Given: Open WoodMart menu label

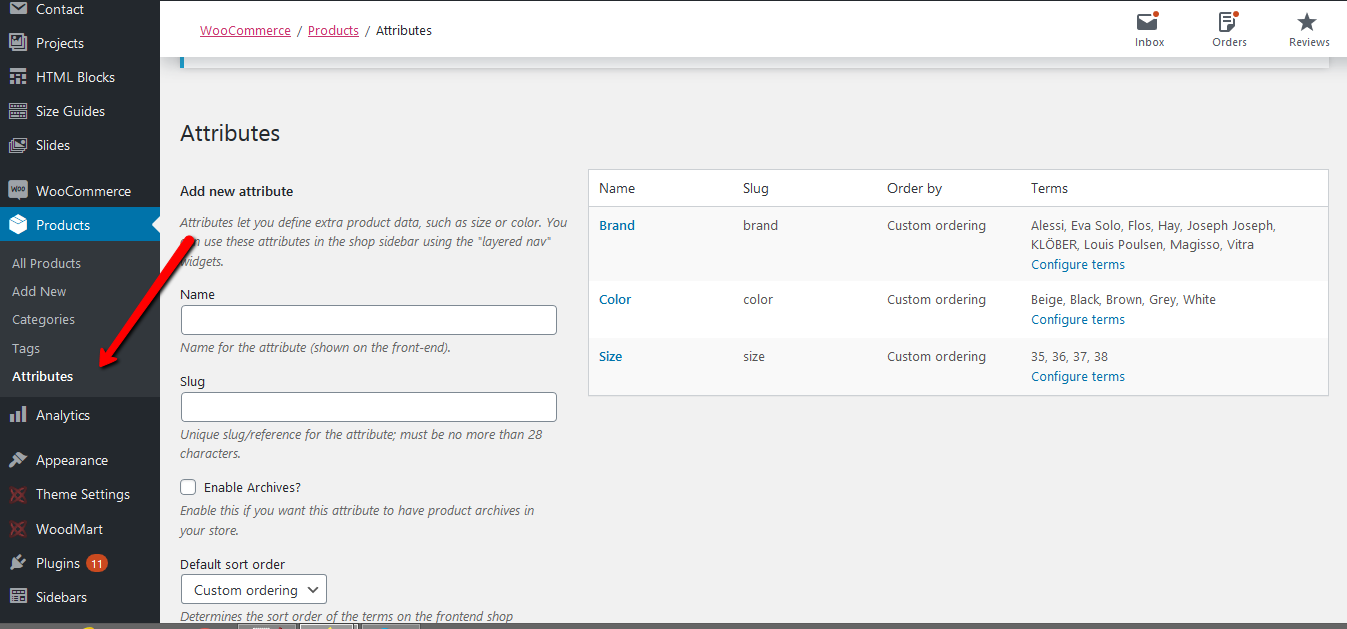Looking at the screenshot, I should [x=69, y=529].
